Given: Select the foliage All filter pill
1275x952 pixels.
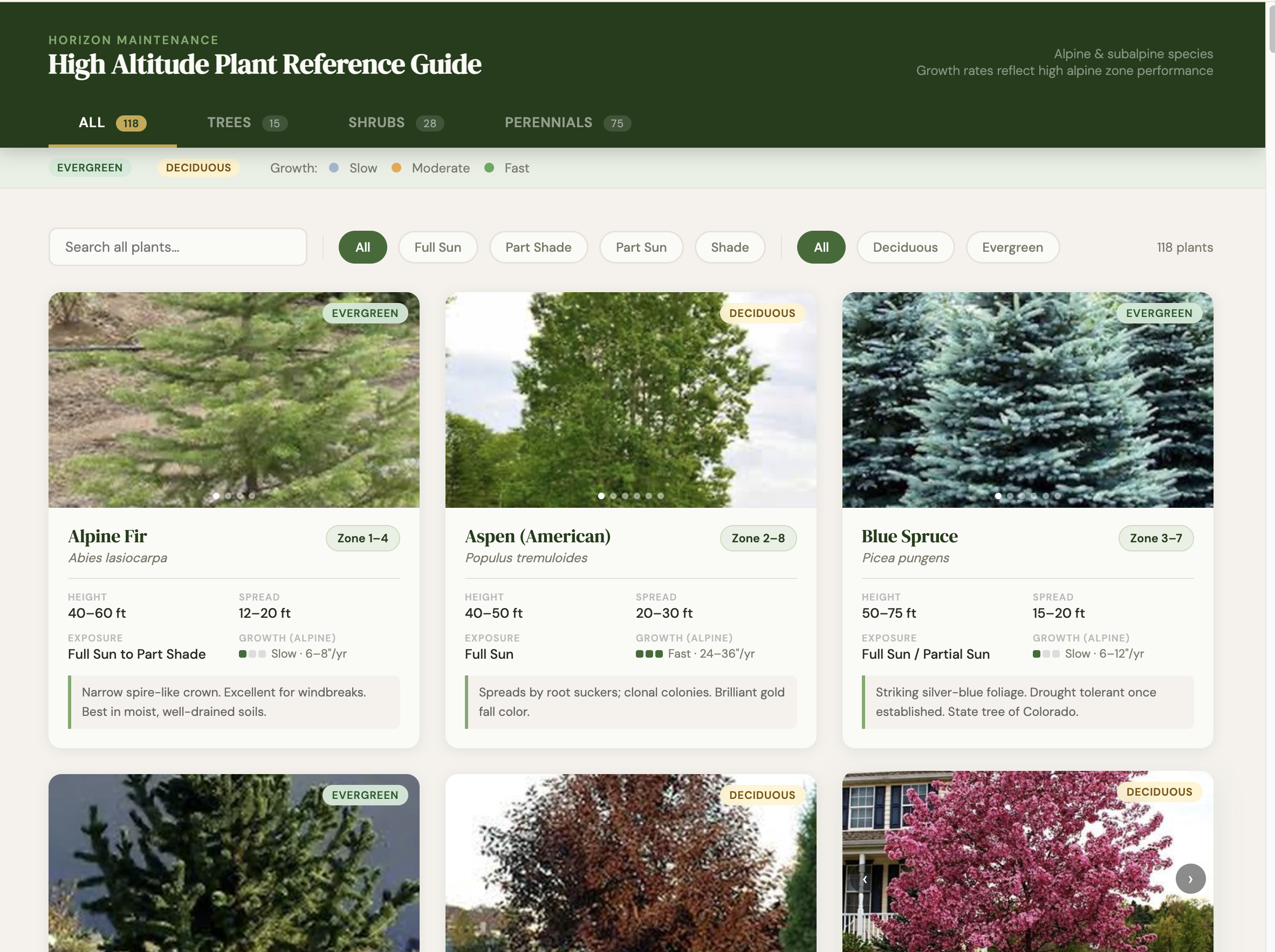Looking at the screenshot, I should click(821, 247).
